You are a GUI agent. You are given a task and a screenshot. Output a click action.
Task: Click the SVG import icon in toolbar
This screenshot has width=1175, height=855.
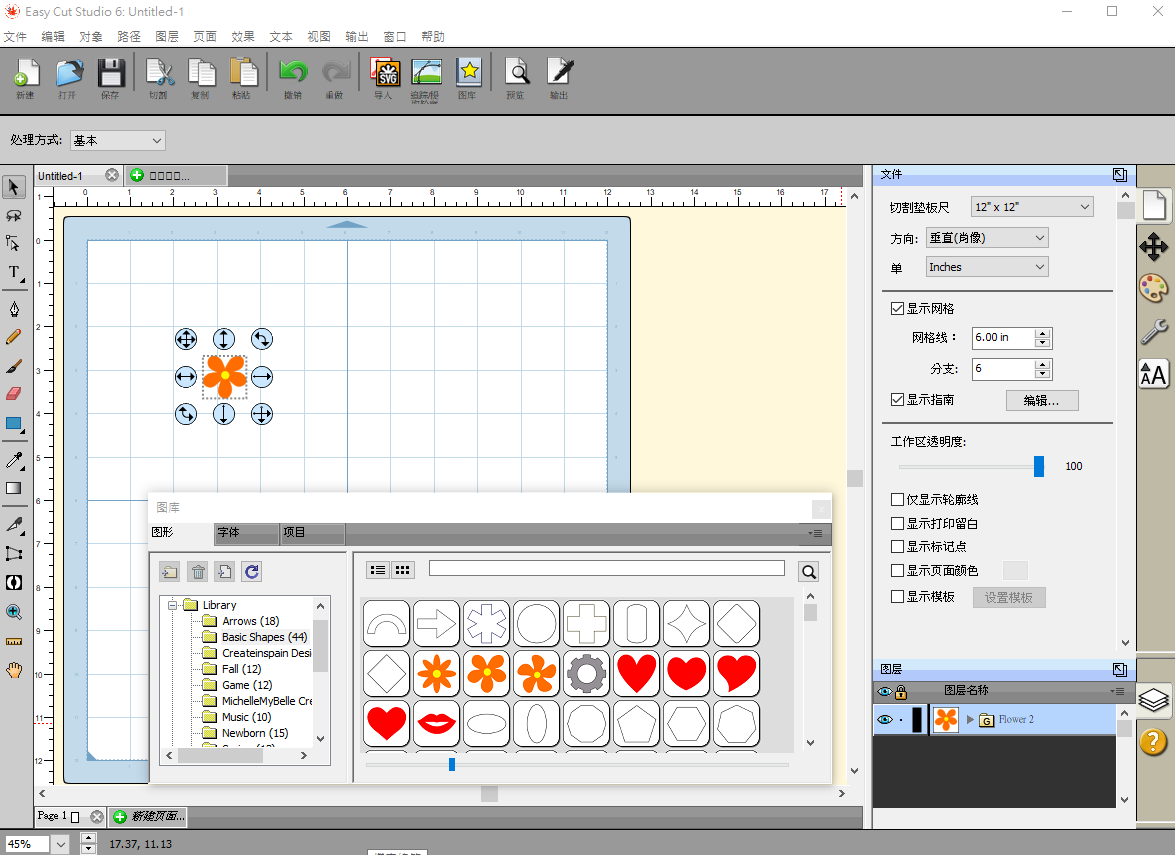[x=385, y=73]
